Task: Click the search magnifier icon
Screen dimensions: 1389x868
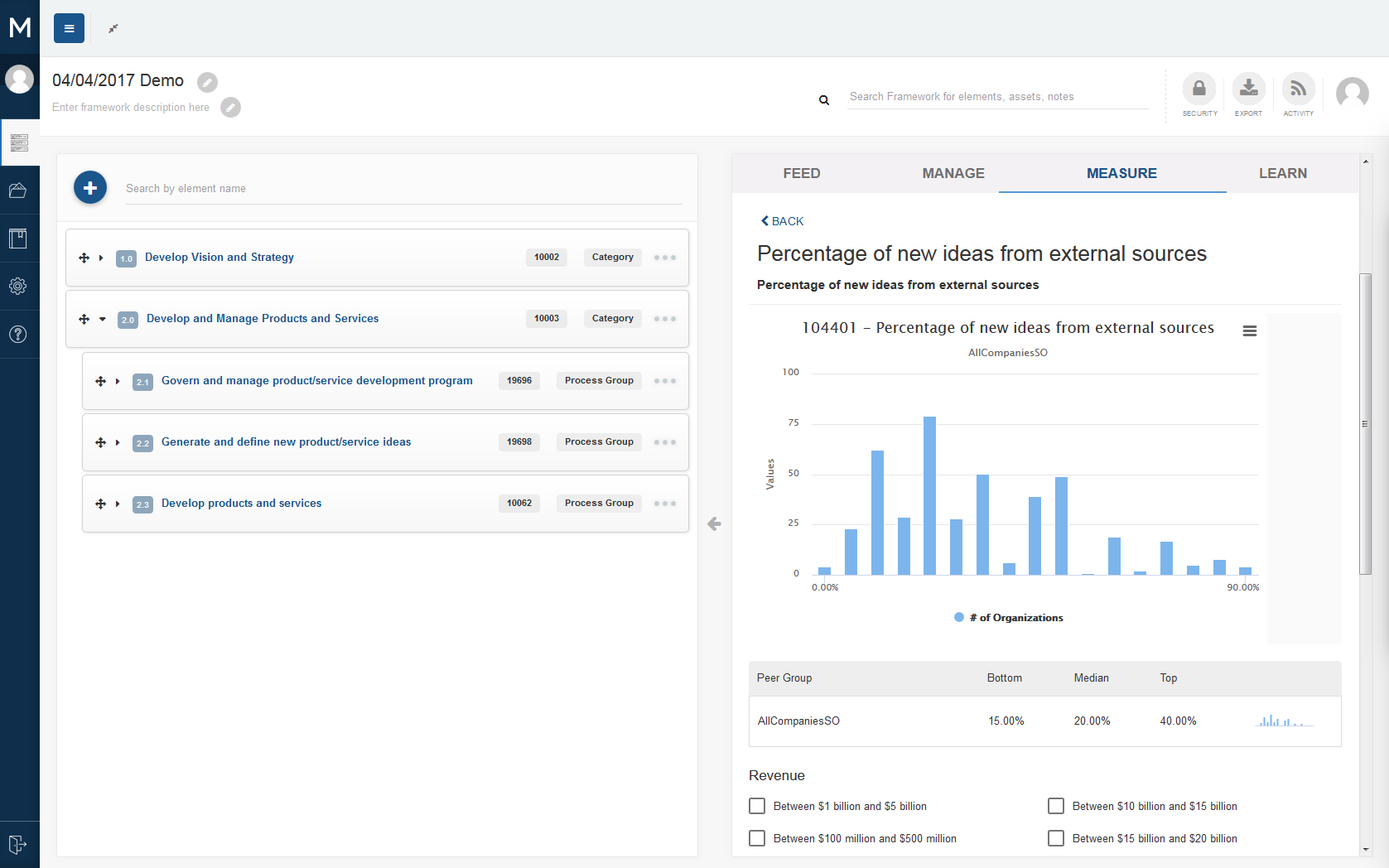Action: click(x=824, y=100)
